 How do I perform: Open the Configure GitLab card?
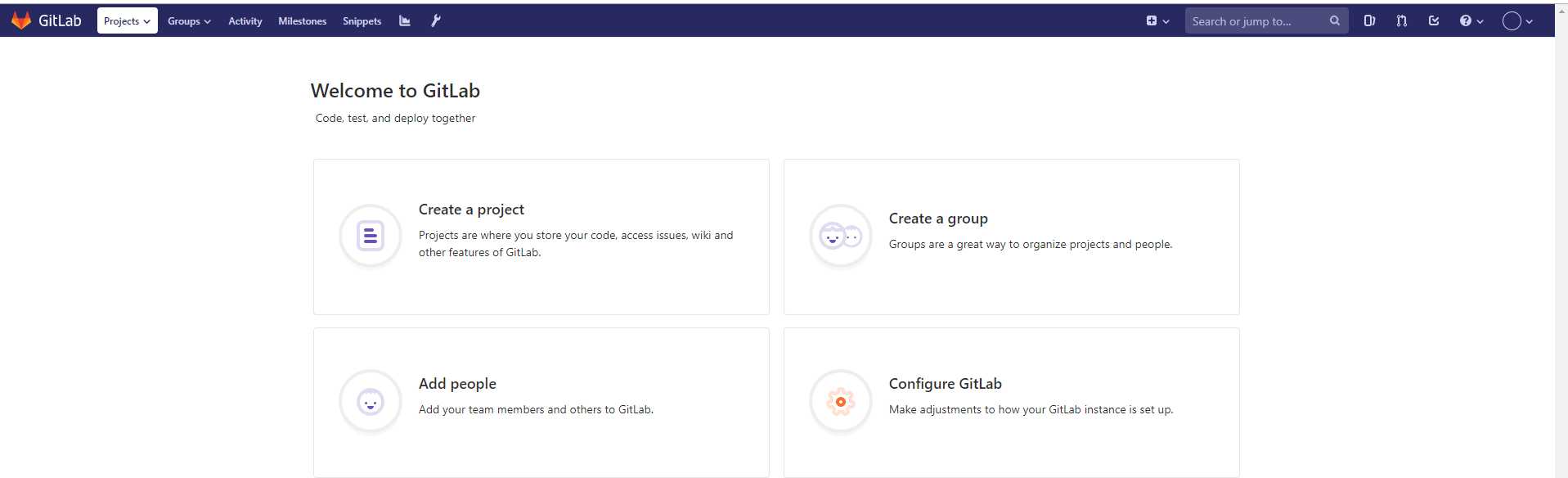coord(1012,403)
